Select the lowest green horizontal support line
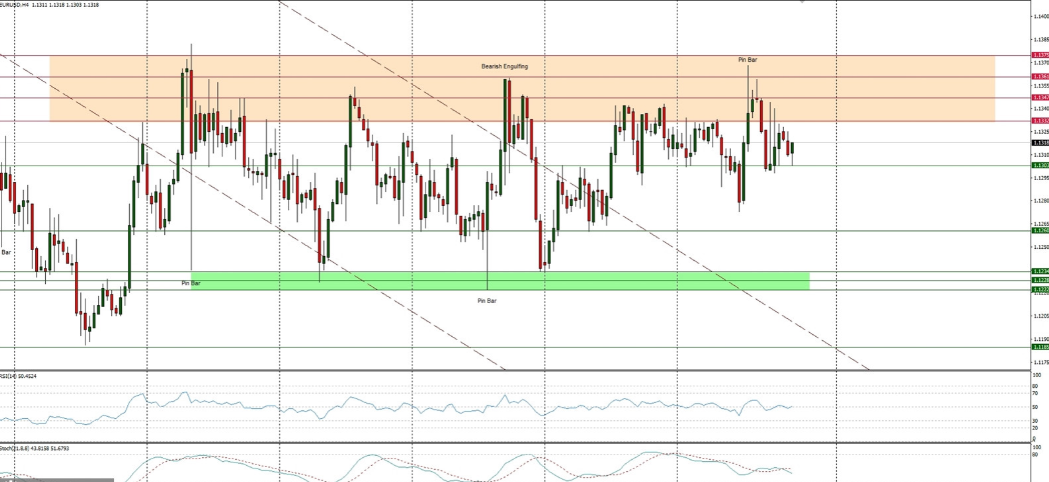 (x=500, y=347)
